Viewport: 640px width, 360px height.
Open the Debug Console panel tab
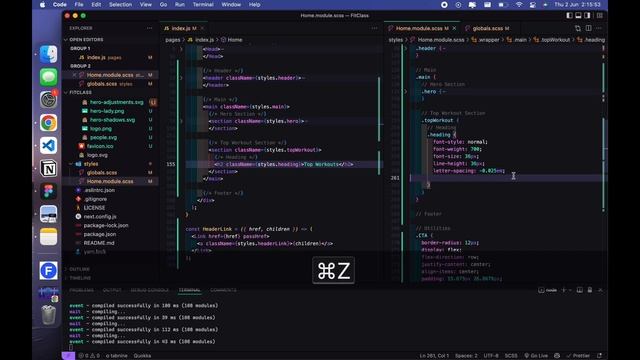pos(149,290)
